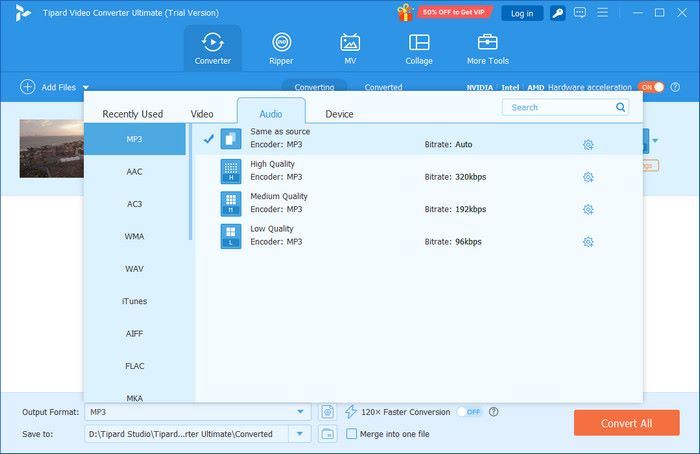Select the Audio tab
This screenshot has height=454, width=700.
[x=271, y=112]
